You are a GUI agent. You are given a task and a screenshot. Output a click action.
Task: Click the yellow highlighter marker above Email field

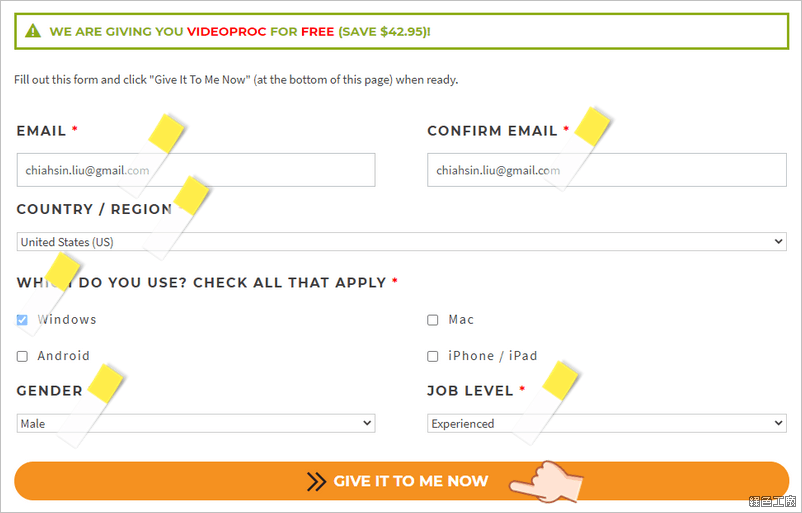point(167,133)
